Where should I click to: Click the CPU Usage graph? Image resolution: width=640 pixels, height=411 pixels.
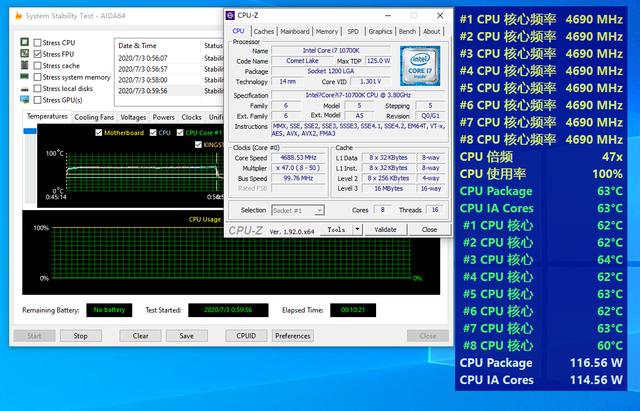click(x=231, y=252)
